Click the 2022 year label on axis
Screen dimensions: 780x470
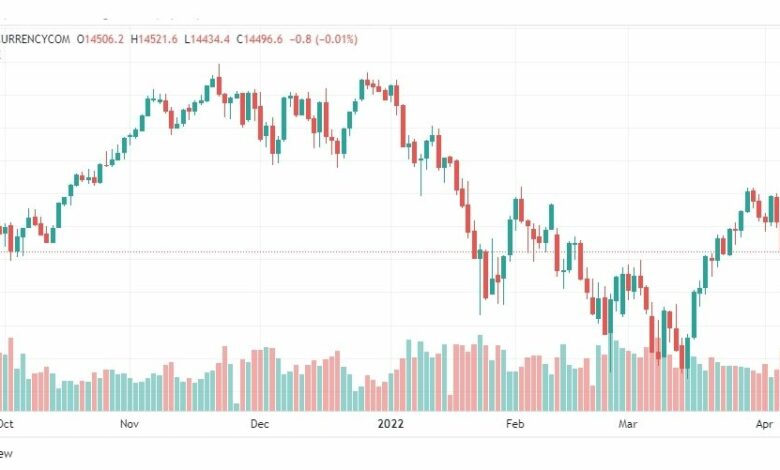(390, 424)
